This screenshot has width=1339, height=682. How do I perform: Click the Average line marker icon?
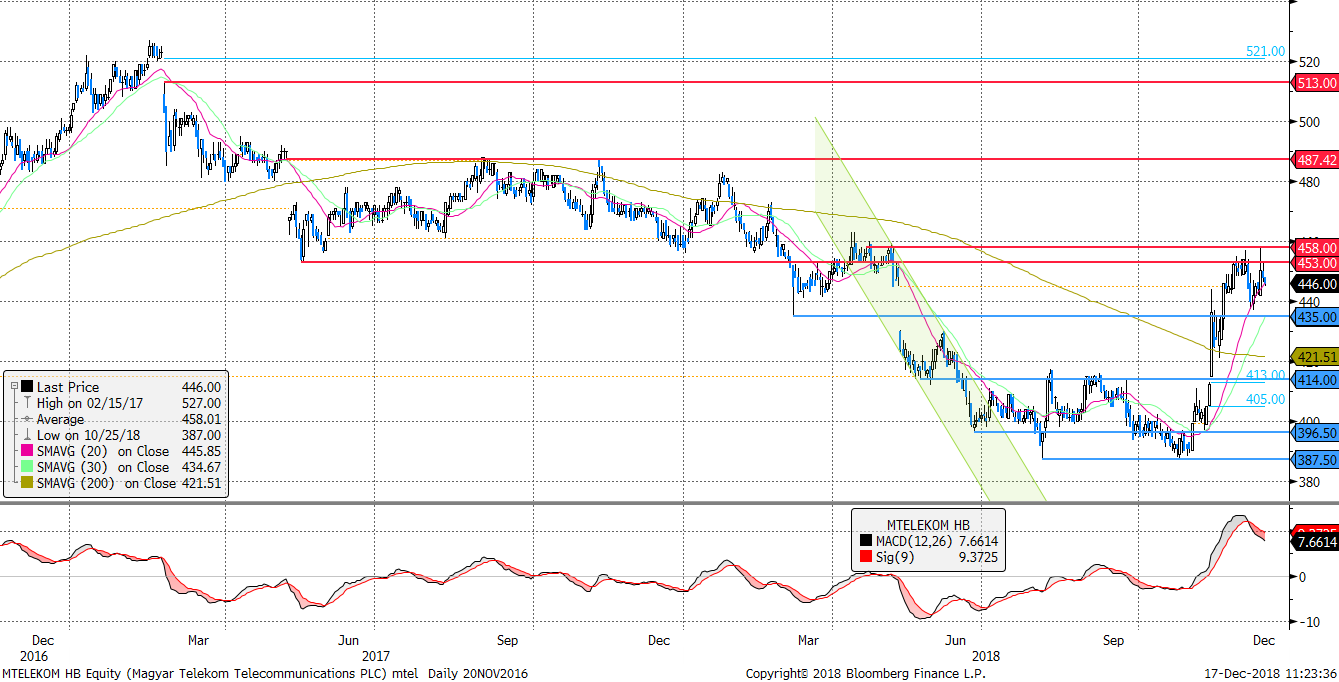pos(26,419)
